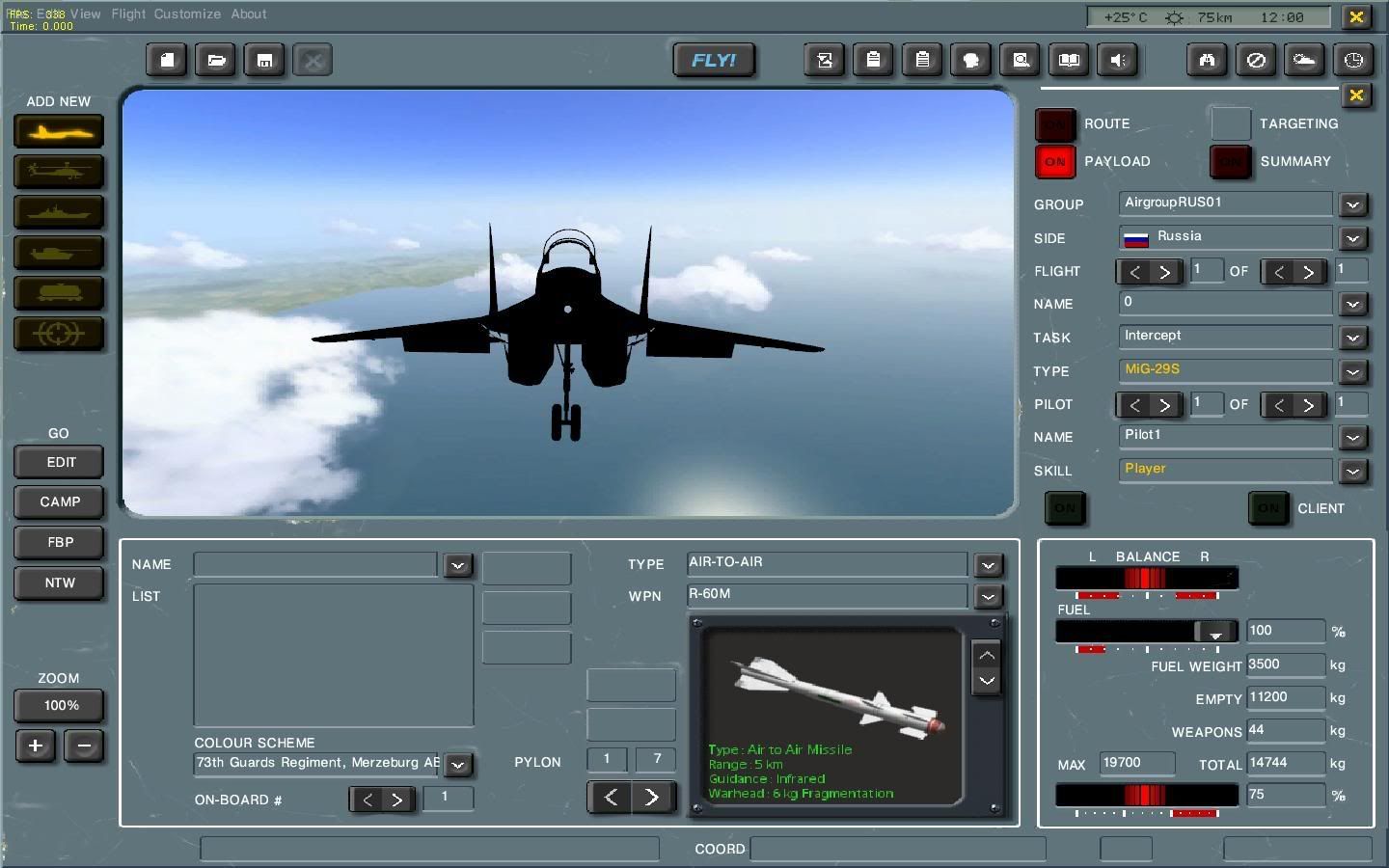Open the encyclopedia book icon
Screen dimensions: 1389x868
tap(1069, 61)
